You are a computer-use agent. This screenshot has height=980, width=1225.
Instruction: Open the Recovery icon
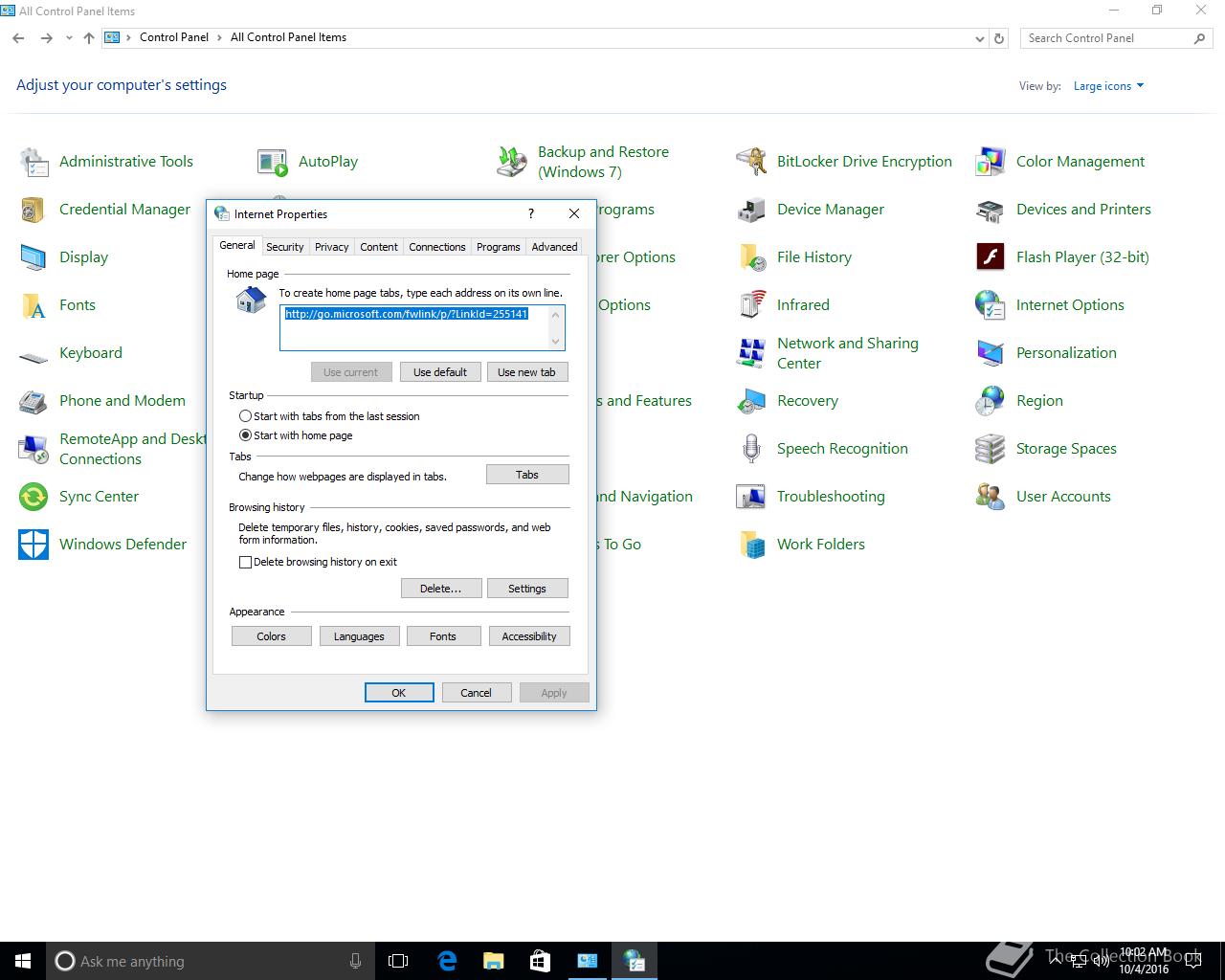(x=751, y=401)
